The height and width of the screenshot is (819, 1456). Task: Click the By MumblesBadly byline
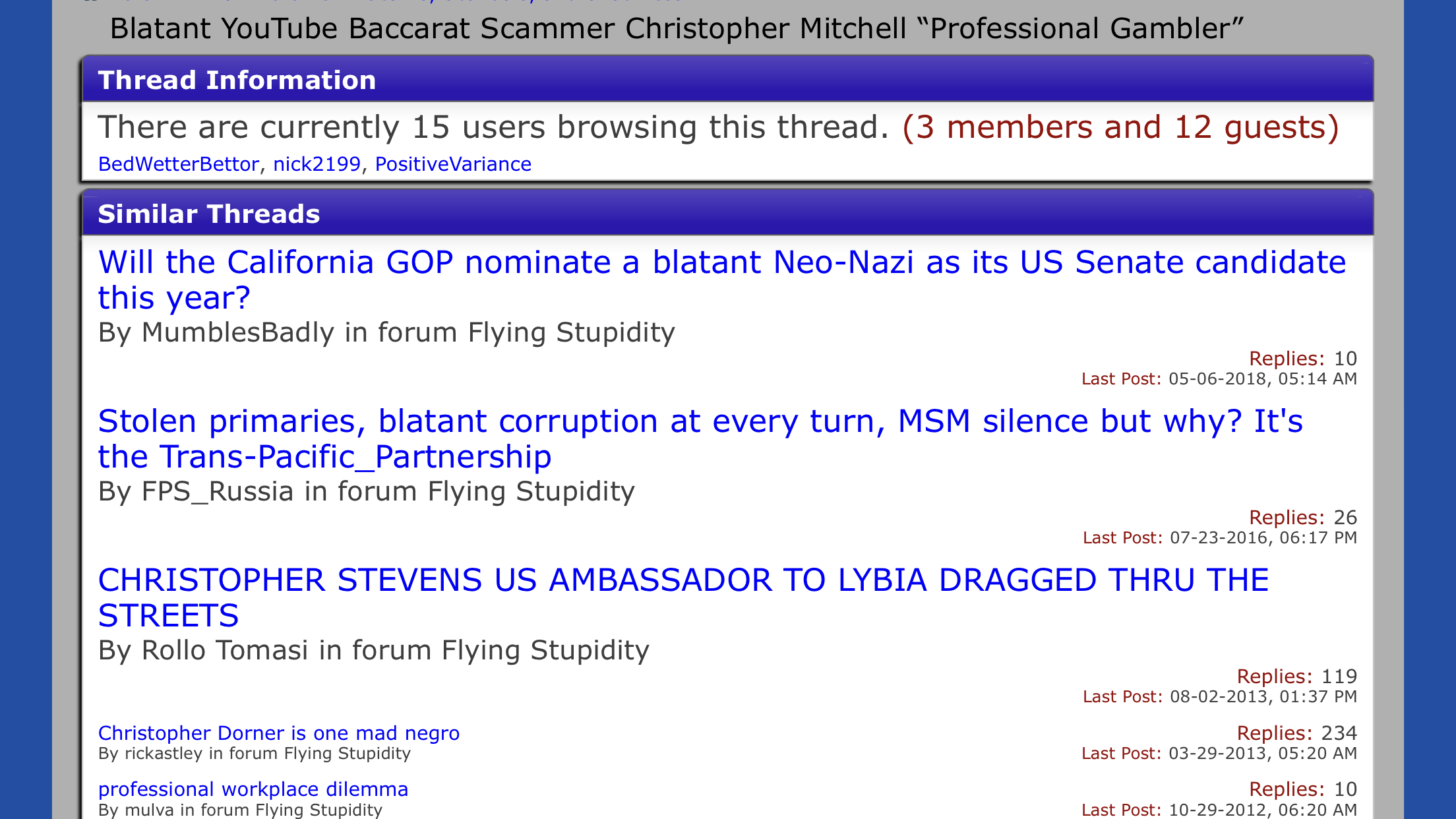click(386, 332)
